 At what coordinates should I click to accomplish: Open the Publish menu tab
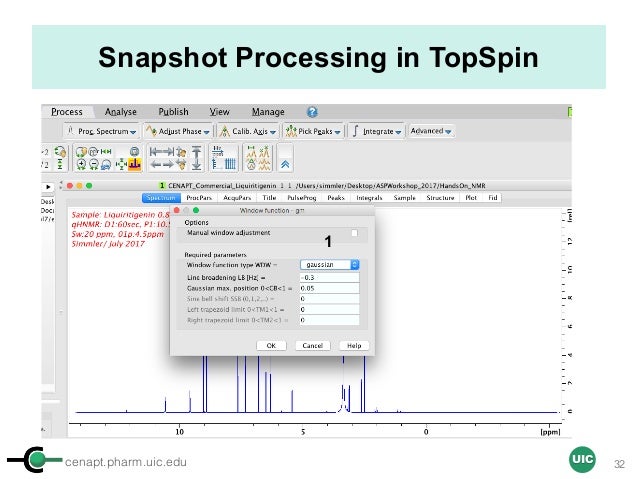pyautogui.click(x=173, y=112)
